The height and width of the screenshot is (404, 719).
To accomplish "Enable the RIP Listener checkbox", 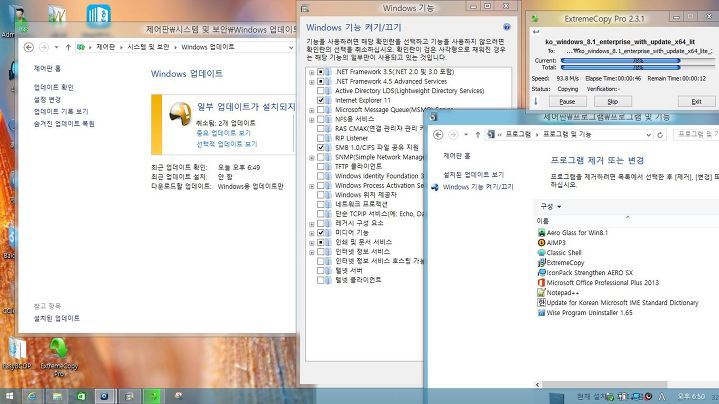I will coord(321,138).
